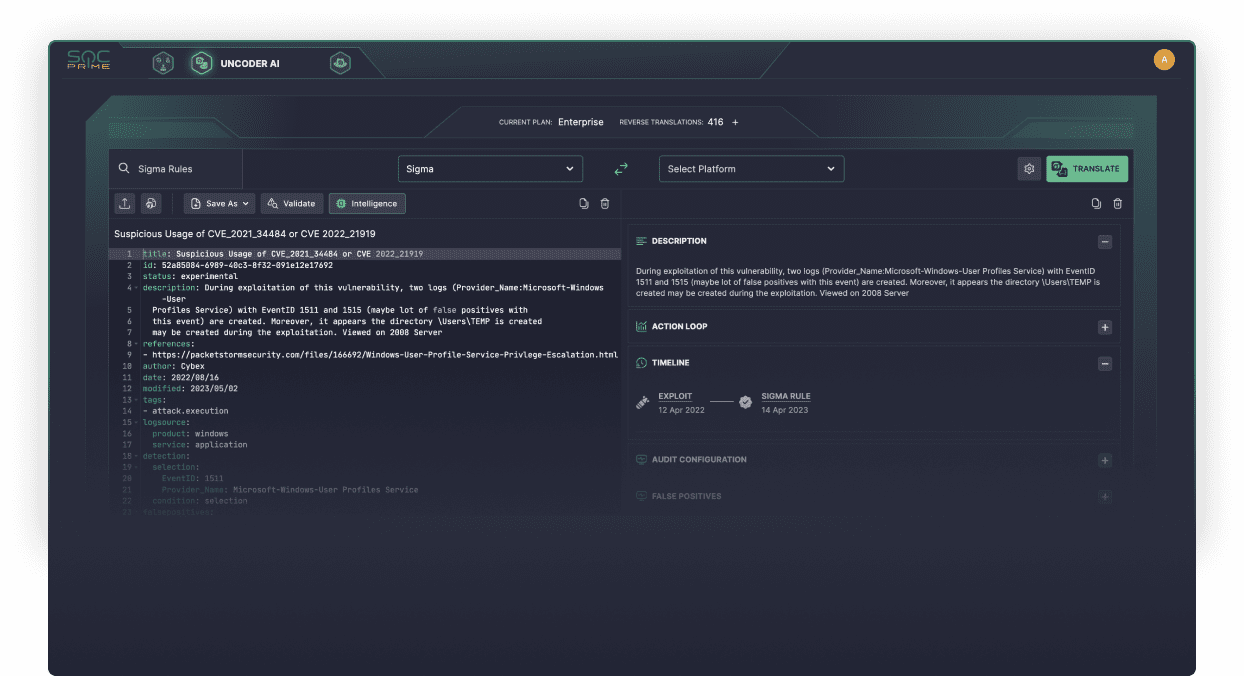Click the Sigma Rules search field

pos(176,169)
